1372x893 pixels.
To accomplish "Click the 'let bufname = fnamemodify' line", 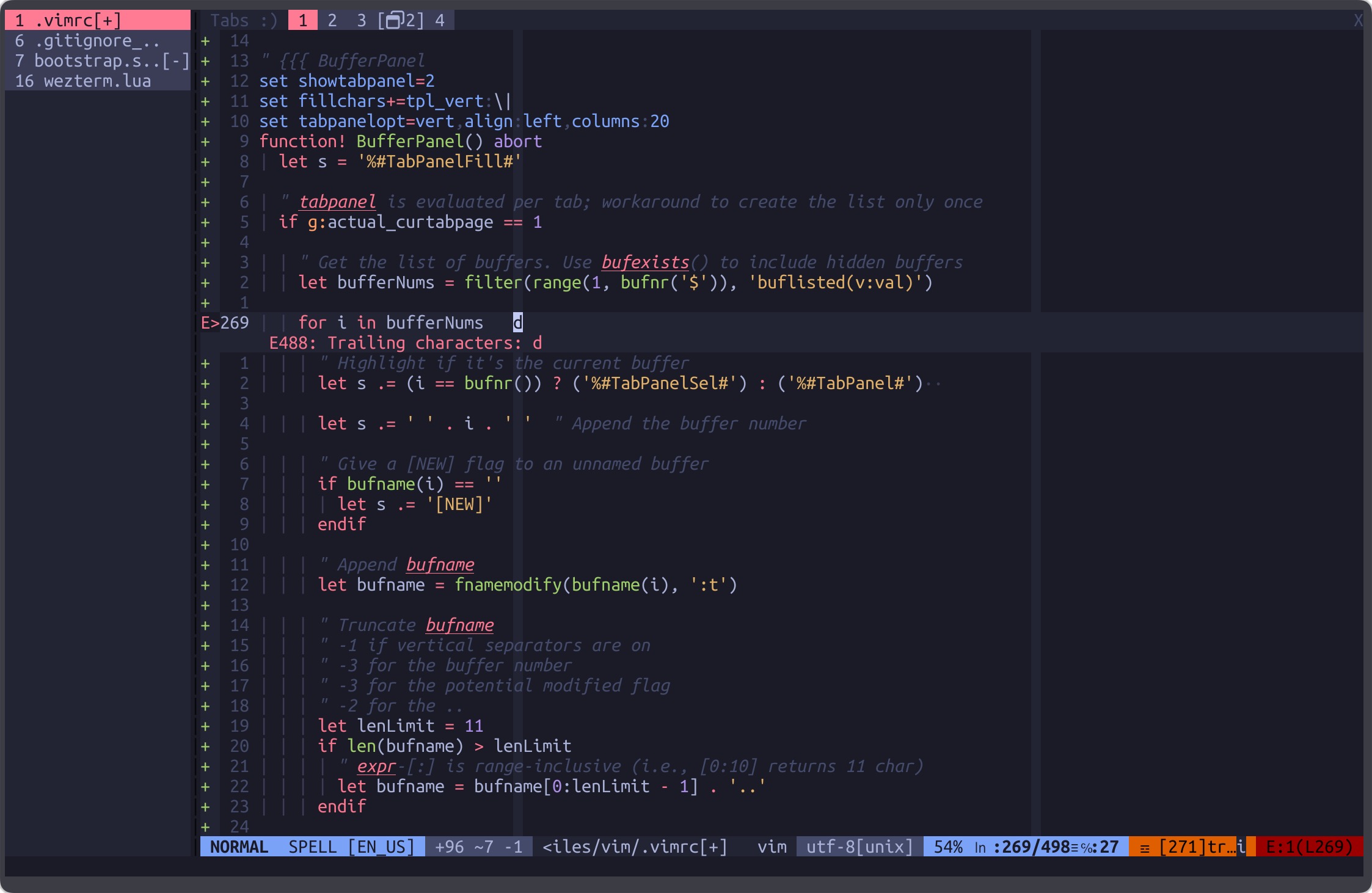I will (528, 585).
